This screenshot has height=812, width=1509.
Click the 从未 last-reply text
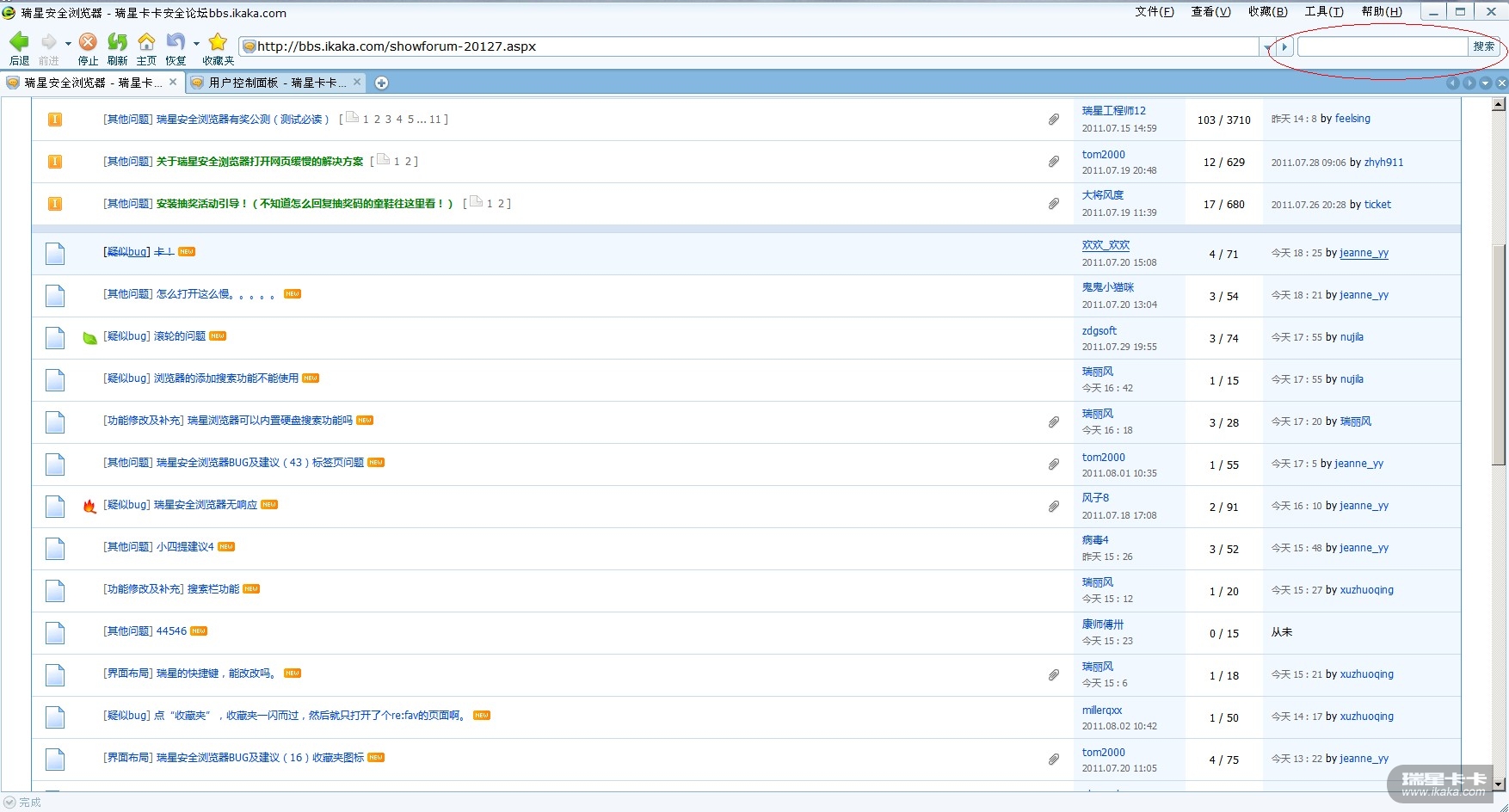pyautogui.click(x=1282, y=632)
